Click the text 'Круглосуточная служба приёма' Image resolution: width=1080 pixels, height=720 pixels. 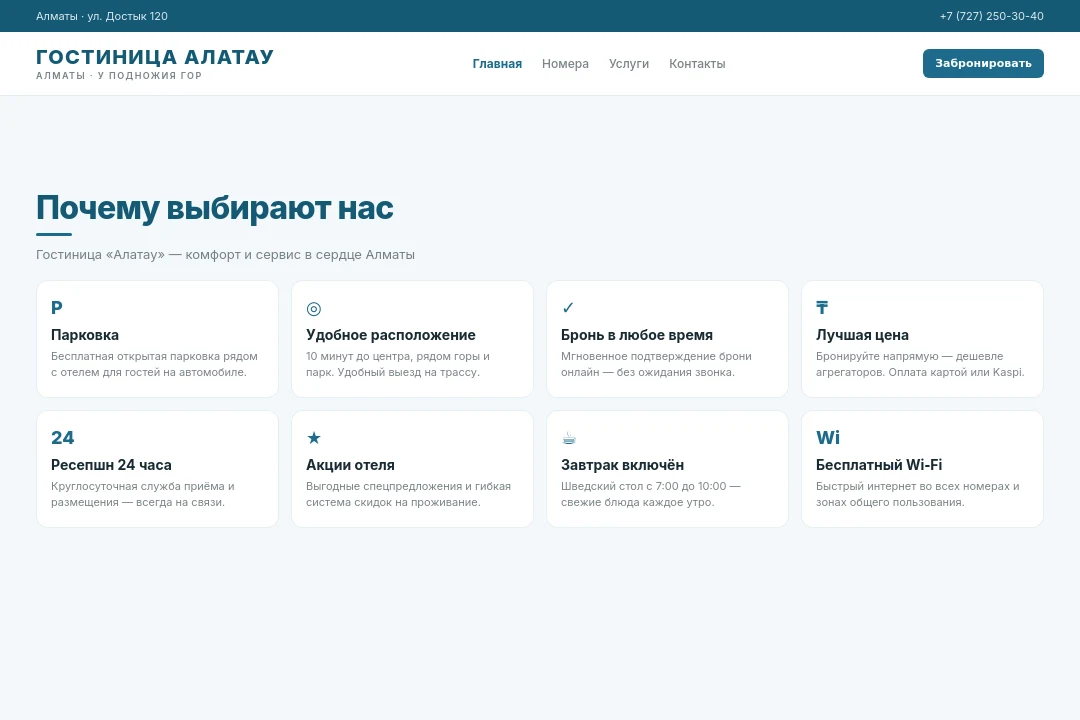(x=138, y=486)
